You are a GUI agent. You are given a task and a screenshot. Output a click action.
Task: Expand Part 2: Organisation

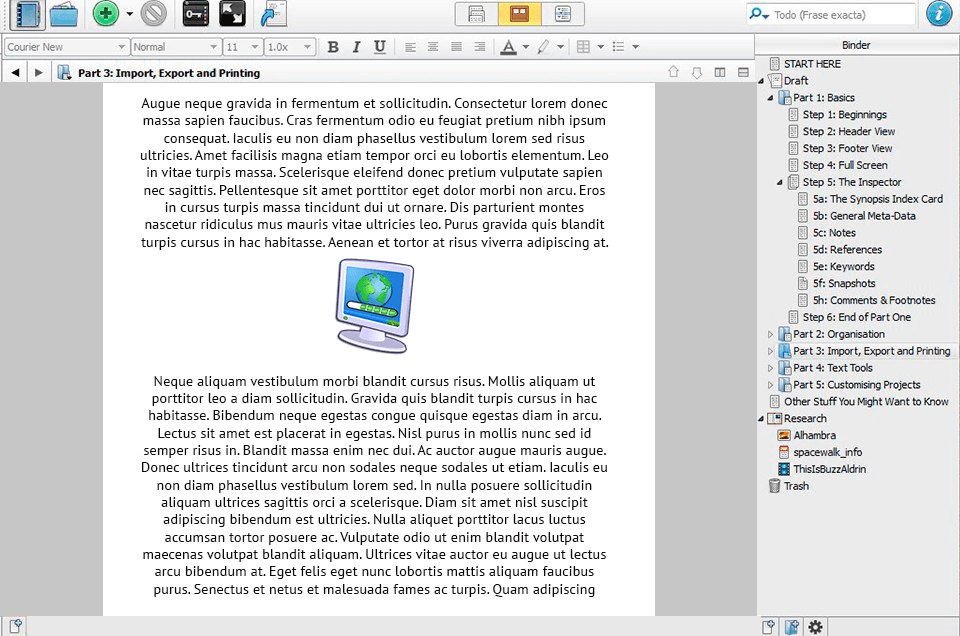coord(770,334)
